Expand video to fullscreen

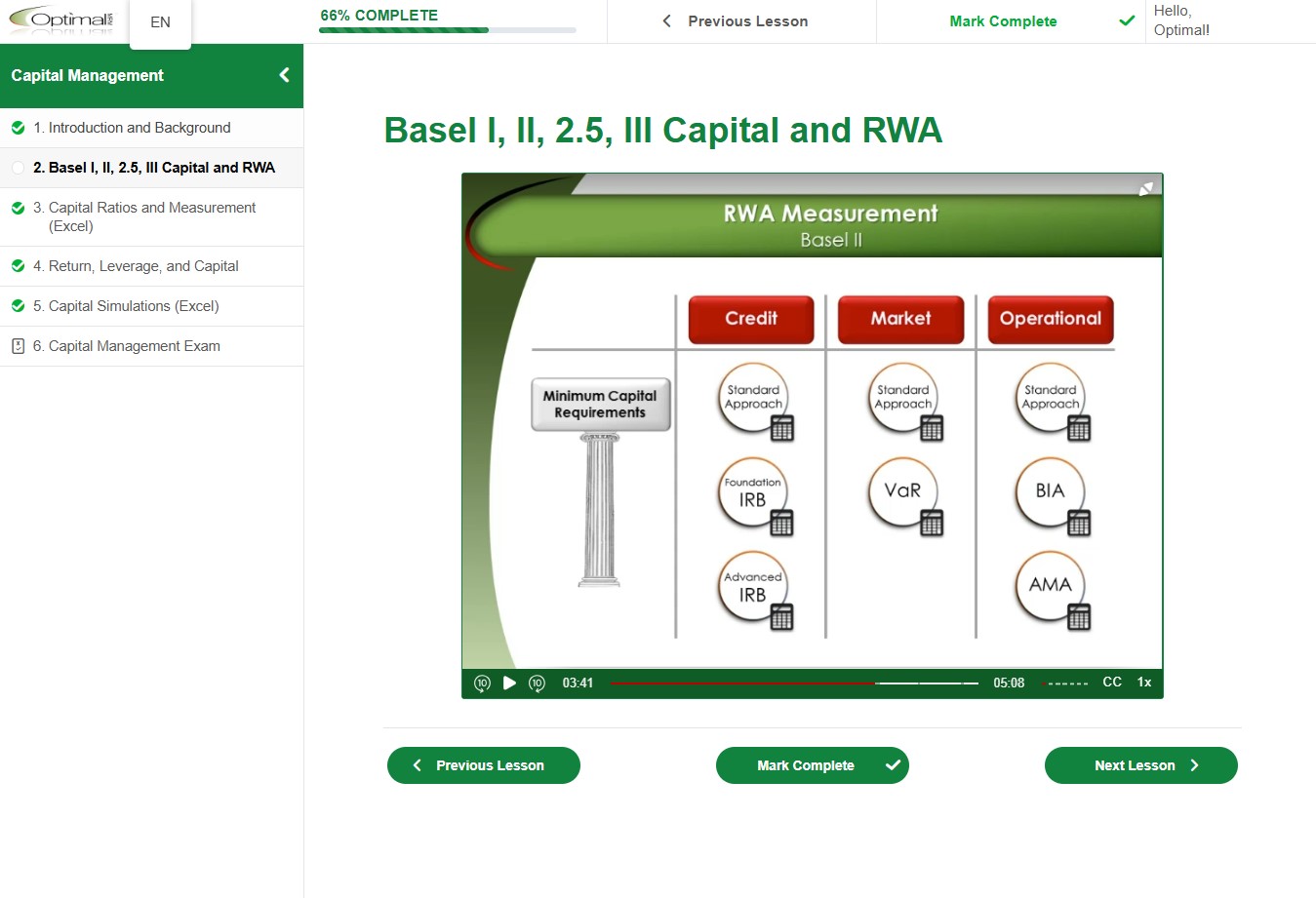1145,188
